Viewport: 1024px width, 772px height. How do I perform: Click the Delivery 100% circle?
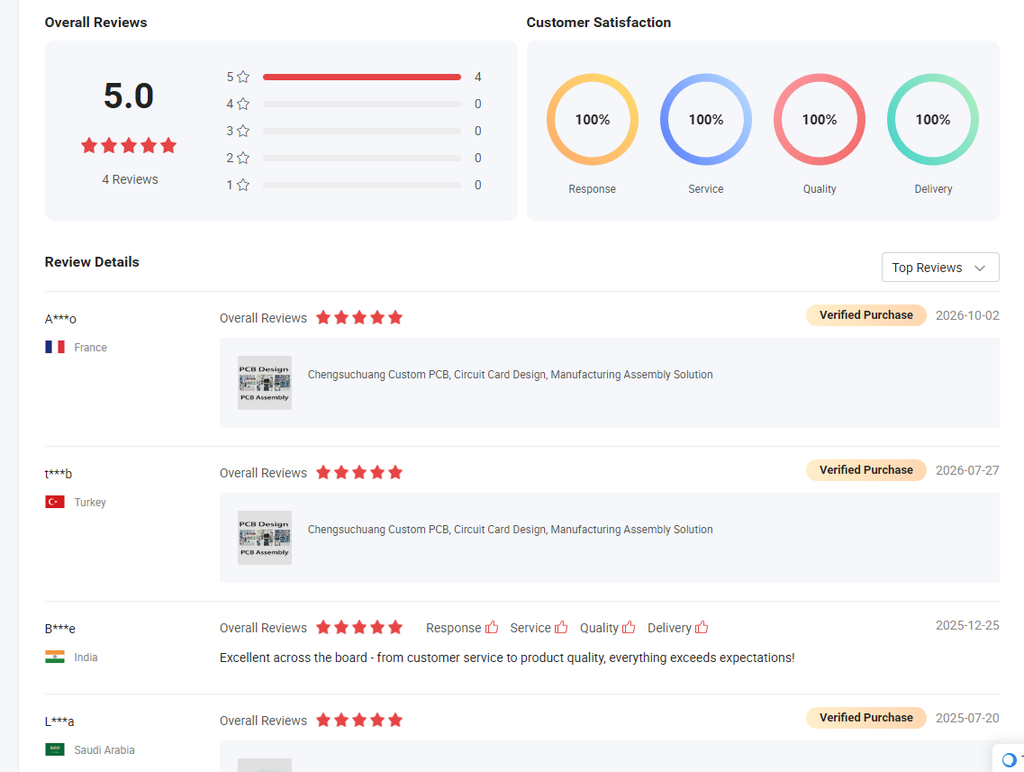pos(933,120)
